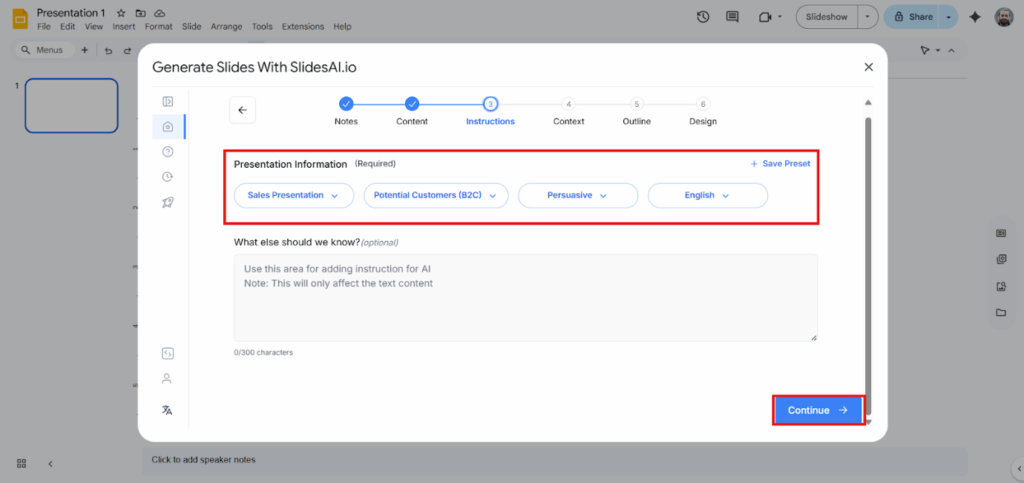Viewport: 1024px width, 483px height.
Task: Click the version history icon in top bar
Action: [703, 17]
